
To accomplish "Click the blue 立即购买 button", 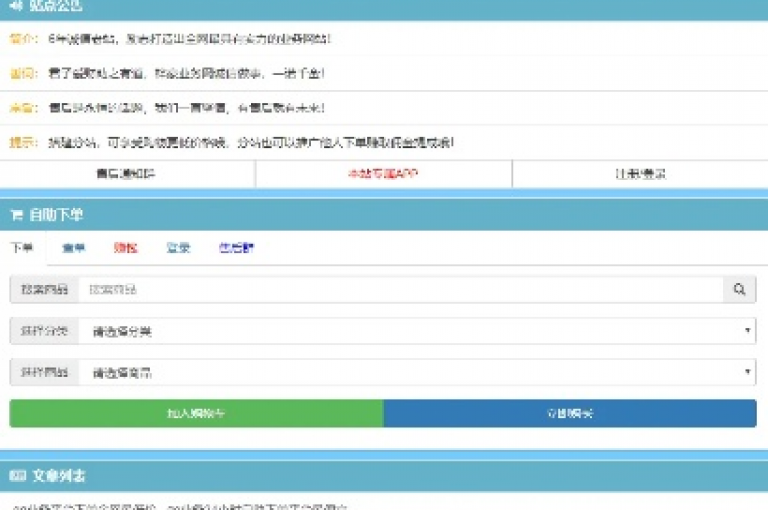I will 570,413.
